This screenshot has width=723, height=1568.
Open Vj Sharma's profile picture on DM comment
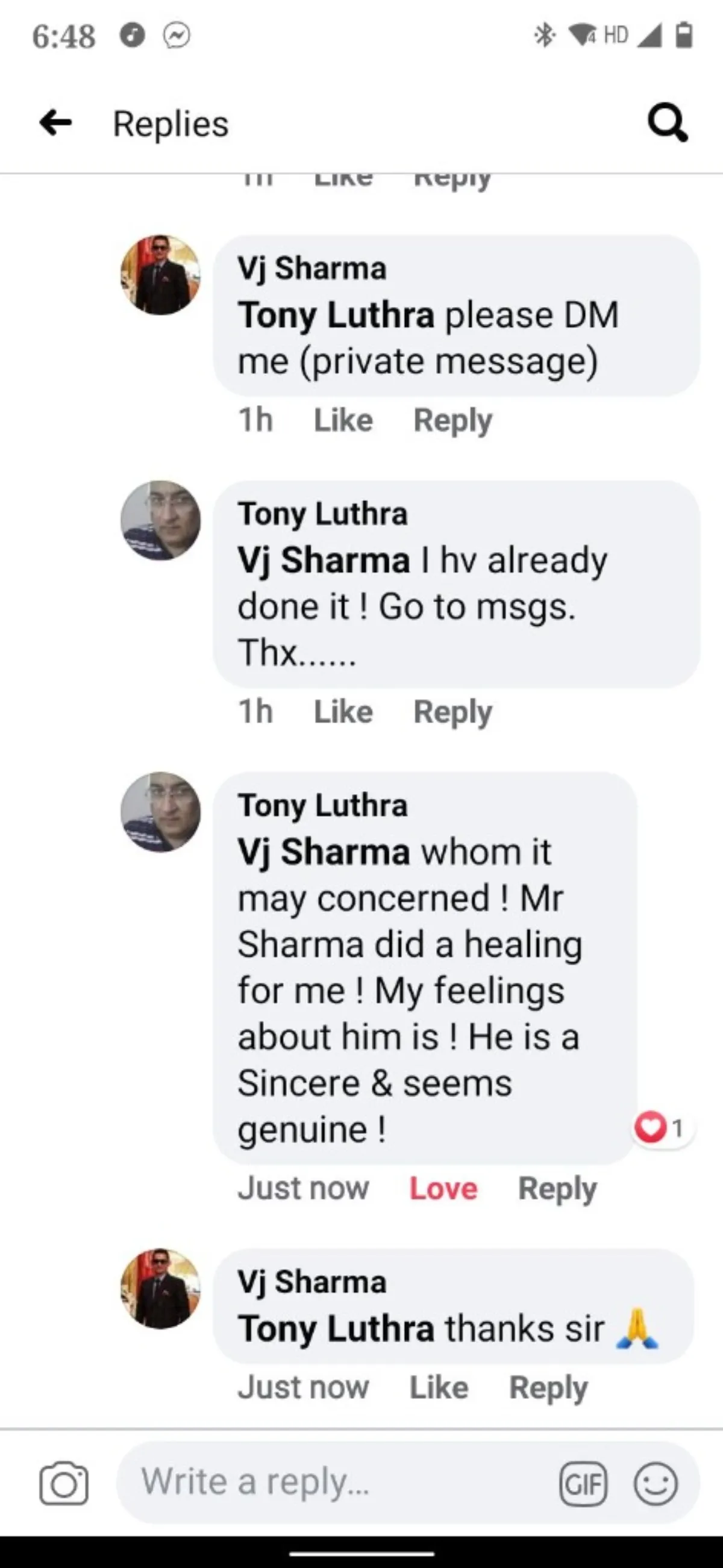pyautogui.click(x=160, y=275)
